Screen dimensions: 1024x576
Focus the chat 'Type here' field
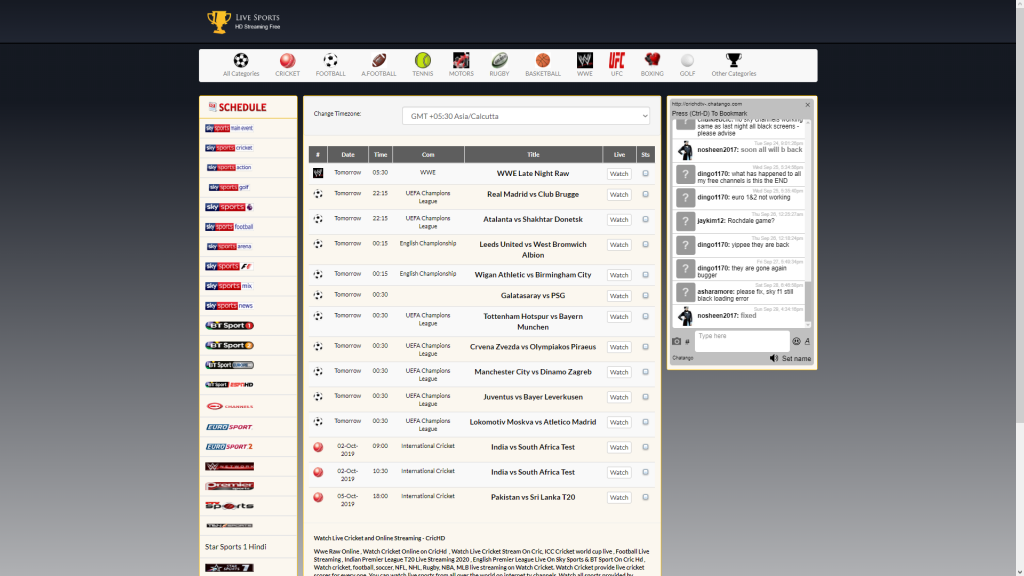[741, 341]
